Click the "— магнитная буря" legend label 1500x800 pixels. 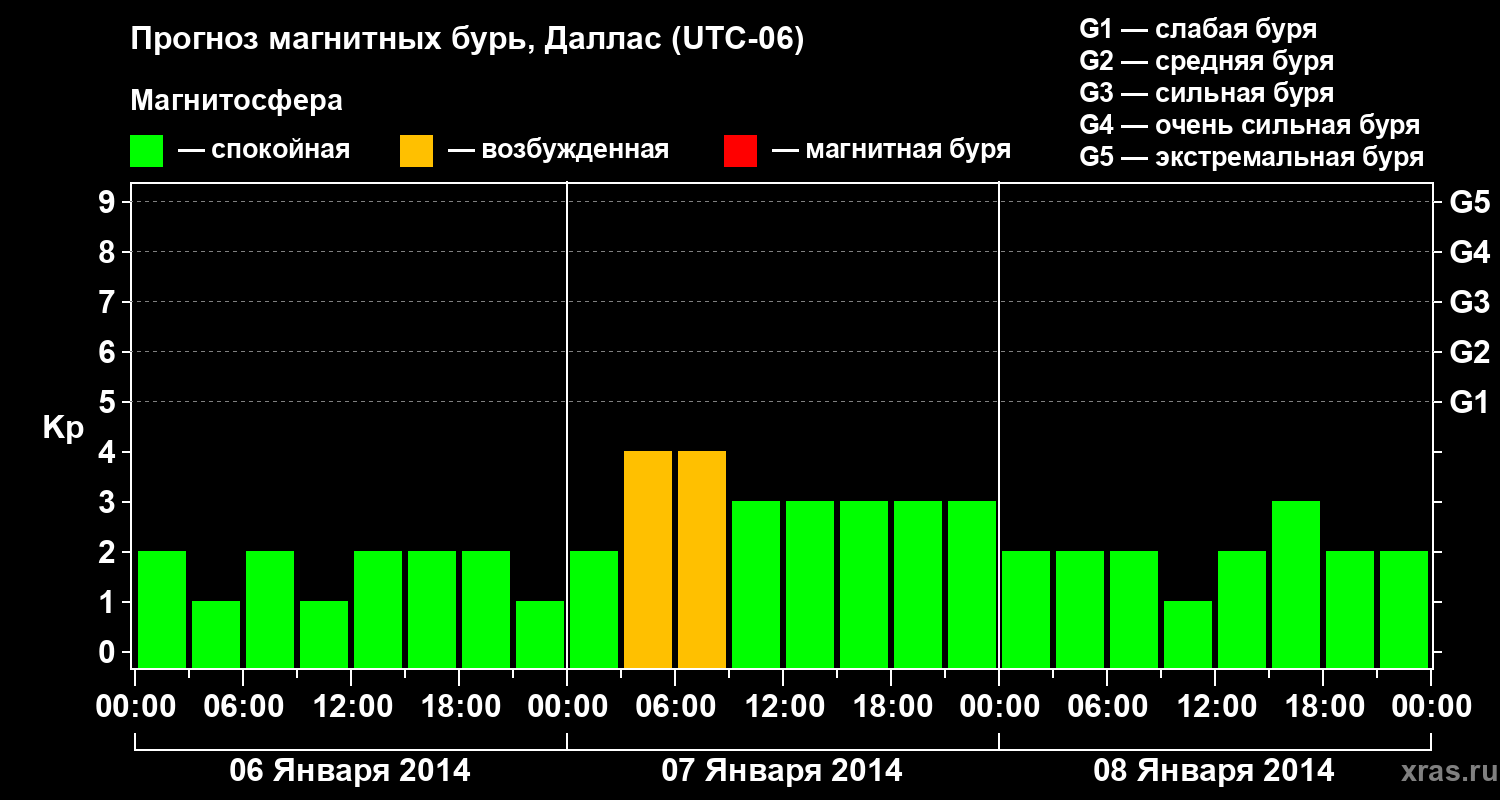coord(891,151)
